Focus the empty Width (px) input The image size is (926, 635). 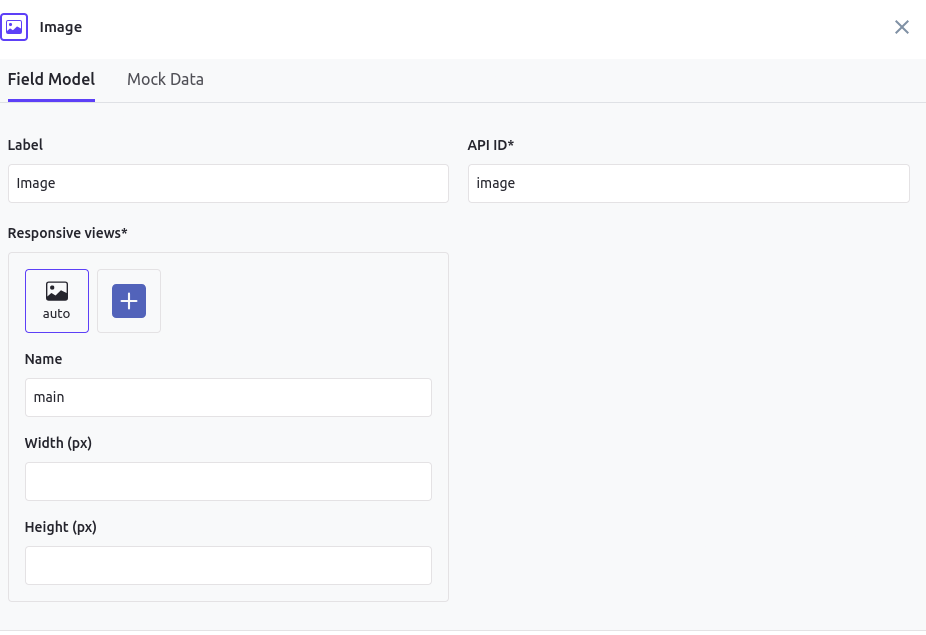tap(228, 481)
